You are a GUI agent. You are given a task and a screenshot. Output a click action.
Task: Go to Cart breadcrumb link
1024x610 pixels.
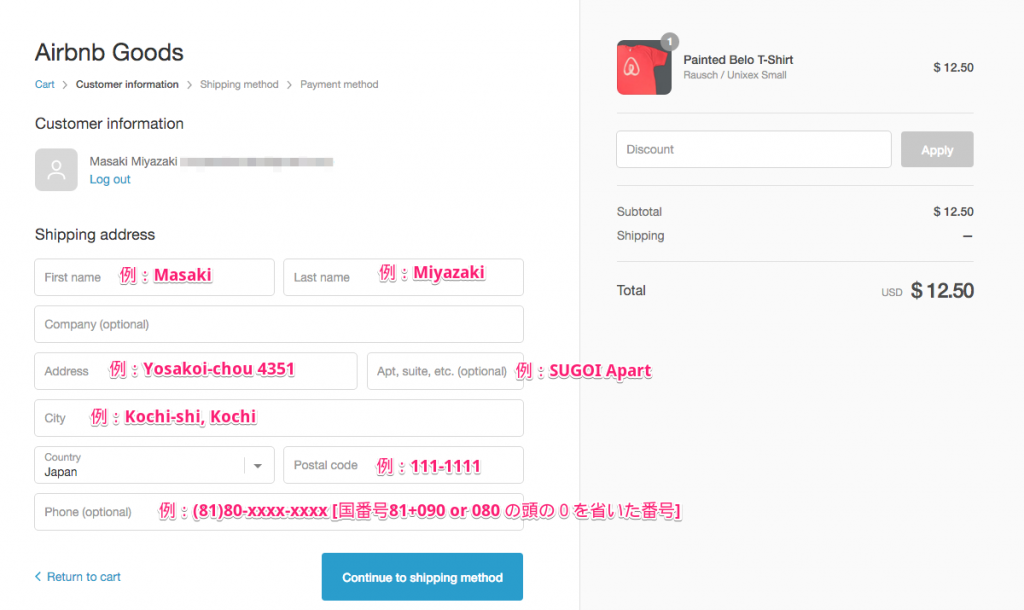click(44, 84)
